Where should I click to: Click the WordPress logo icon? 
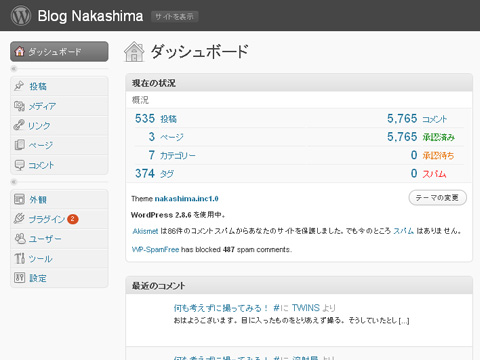21,16
